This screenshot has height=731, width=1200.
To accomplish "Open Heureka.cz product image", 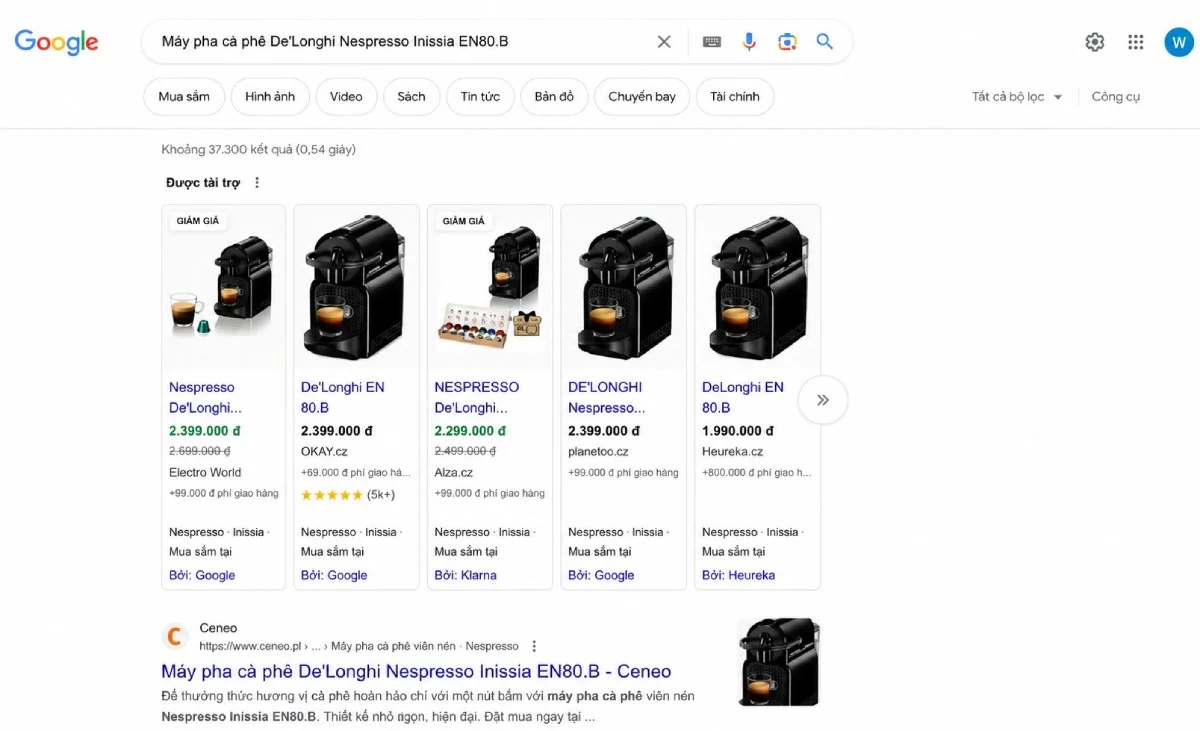I will (x=758, y=288).
